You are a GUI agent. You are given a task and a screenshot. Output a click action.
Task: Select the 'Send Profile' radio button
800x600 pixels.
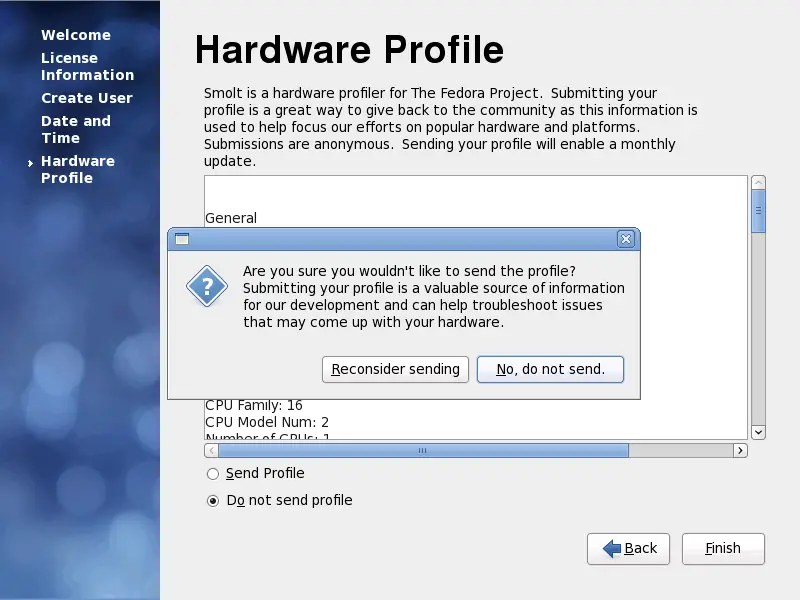[x=213, y=474]
